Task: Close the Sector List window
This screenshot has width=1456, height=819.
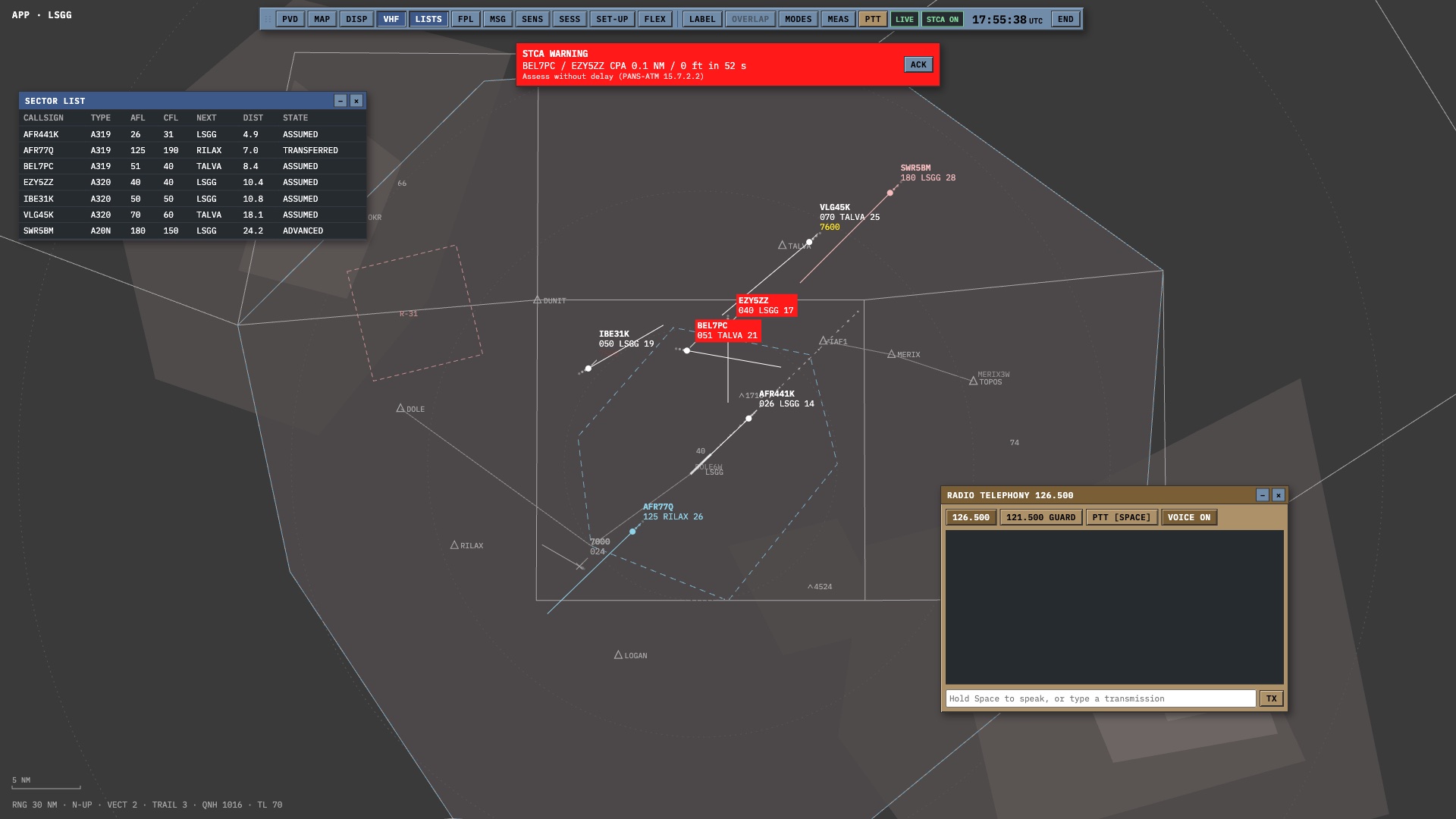Action: 356,101
